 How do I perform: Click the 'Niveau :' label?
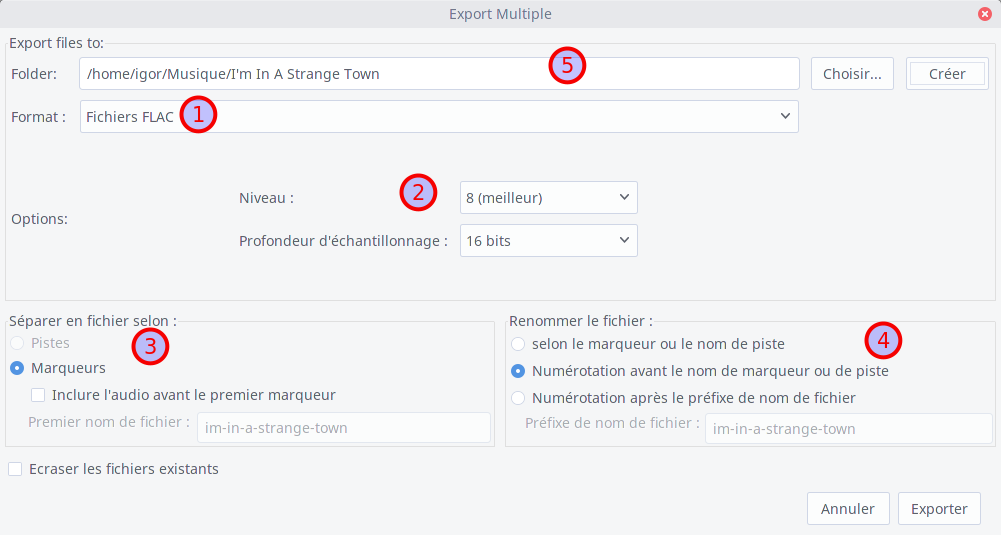tap(266, 198)
